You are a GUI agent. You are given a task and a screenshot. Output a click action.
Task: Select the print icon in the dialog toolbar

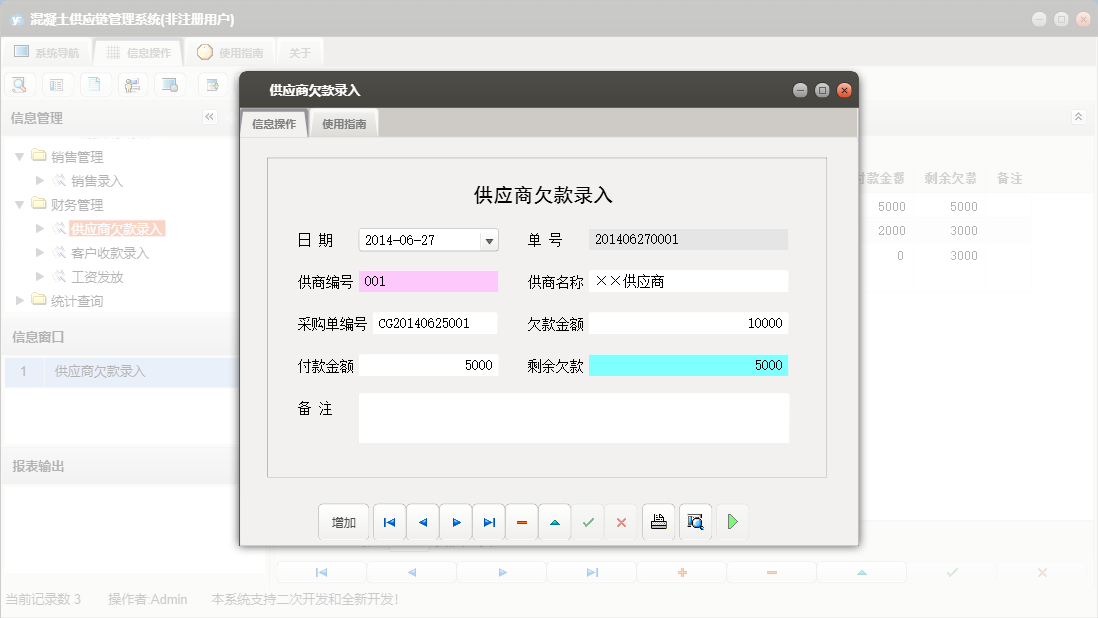pyautogui.click(x=658, y=521)
